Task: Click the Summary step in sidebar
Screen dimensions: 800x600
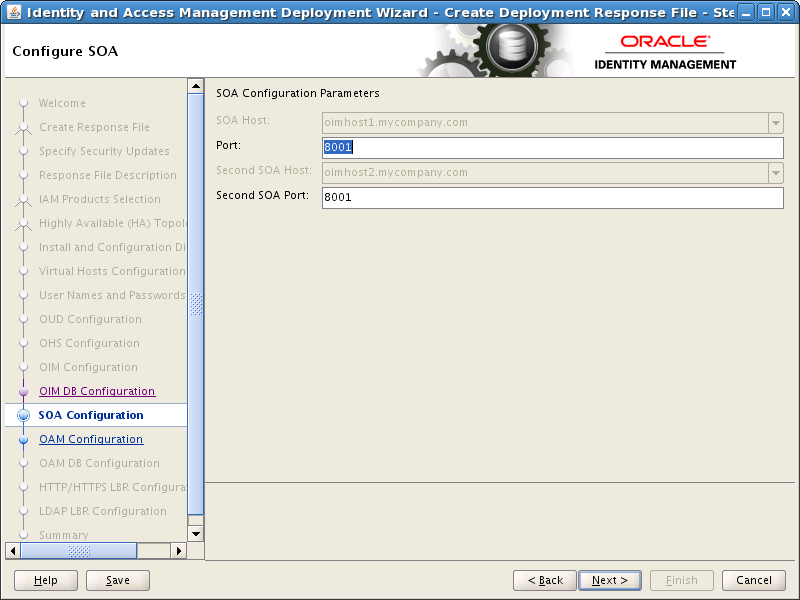Action: (64, 535)
